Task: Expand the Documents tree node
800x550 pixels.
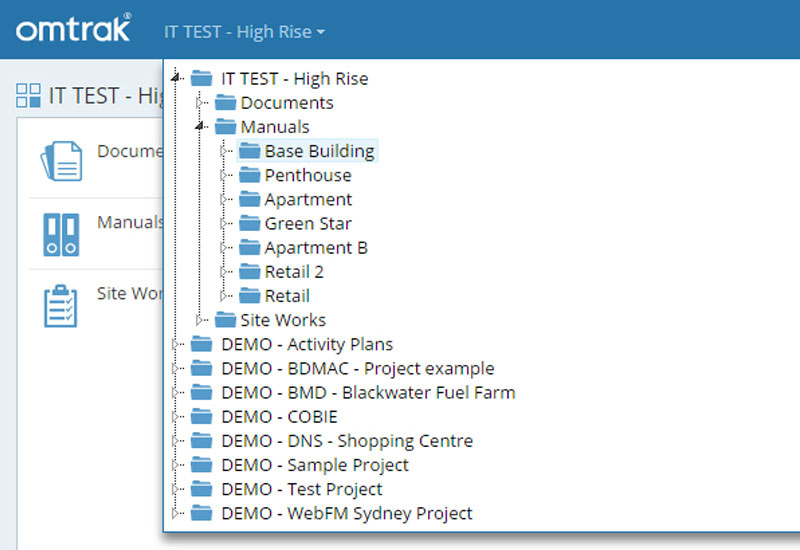Action: 199,103
